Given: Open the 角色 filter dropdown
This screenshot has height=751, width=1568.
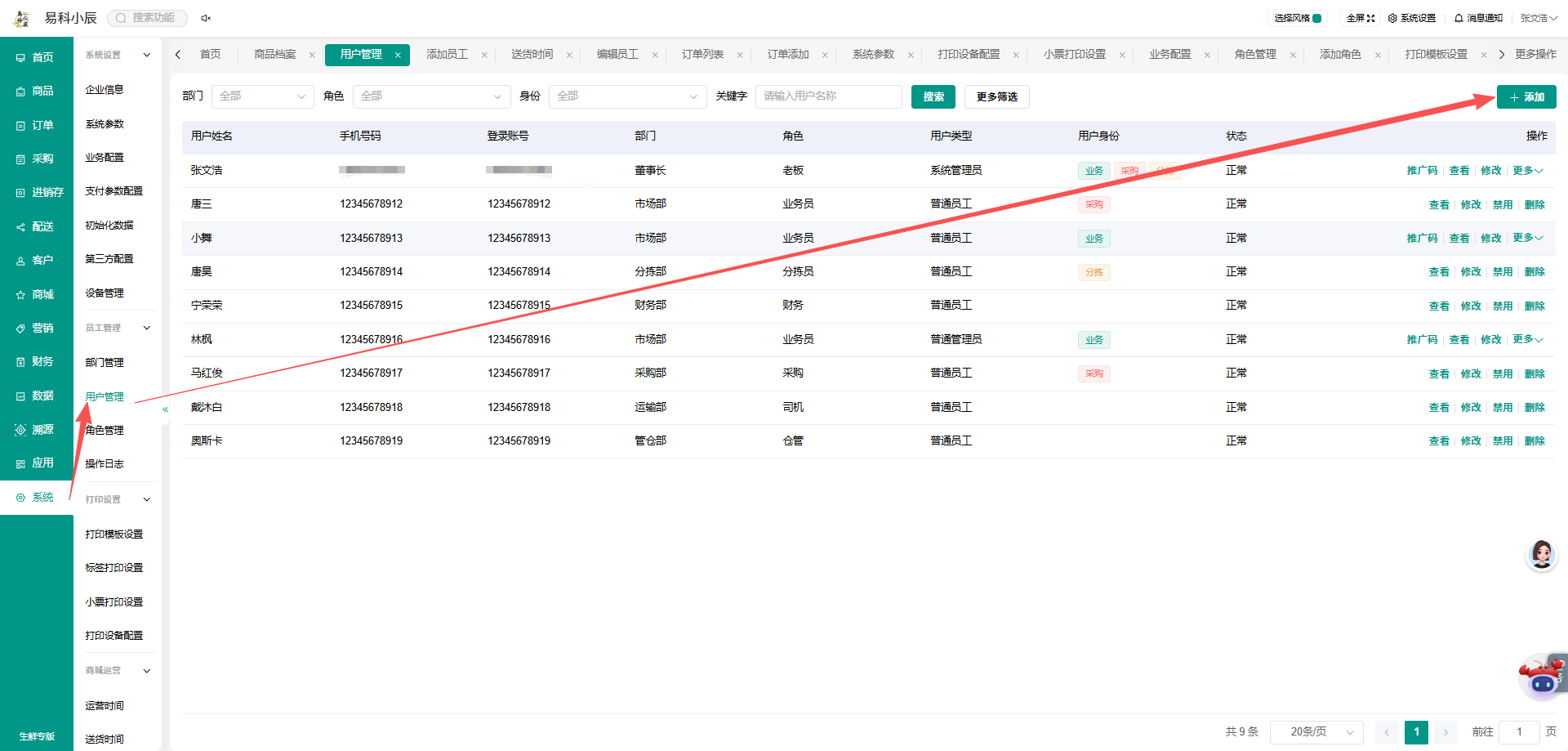Looking at the screenshot, I should pos(431,96).
